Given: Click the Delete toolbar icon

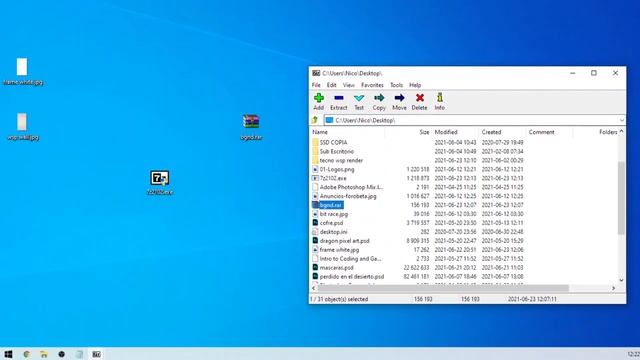Looking at the screenshot, I should [419, 102].
